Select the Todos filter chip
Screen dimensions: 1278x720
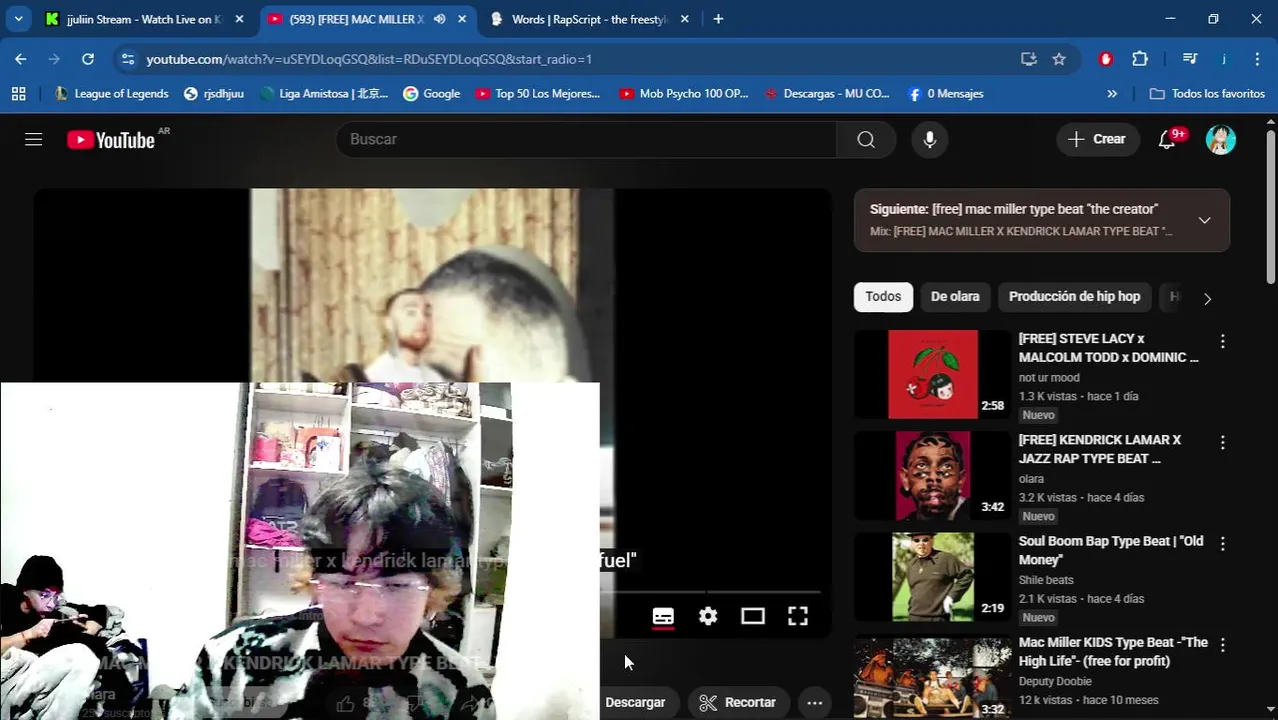coord(883,296)
